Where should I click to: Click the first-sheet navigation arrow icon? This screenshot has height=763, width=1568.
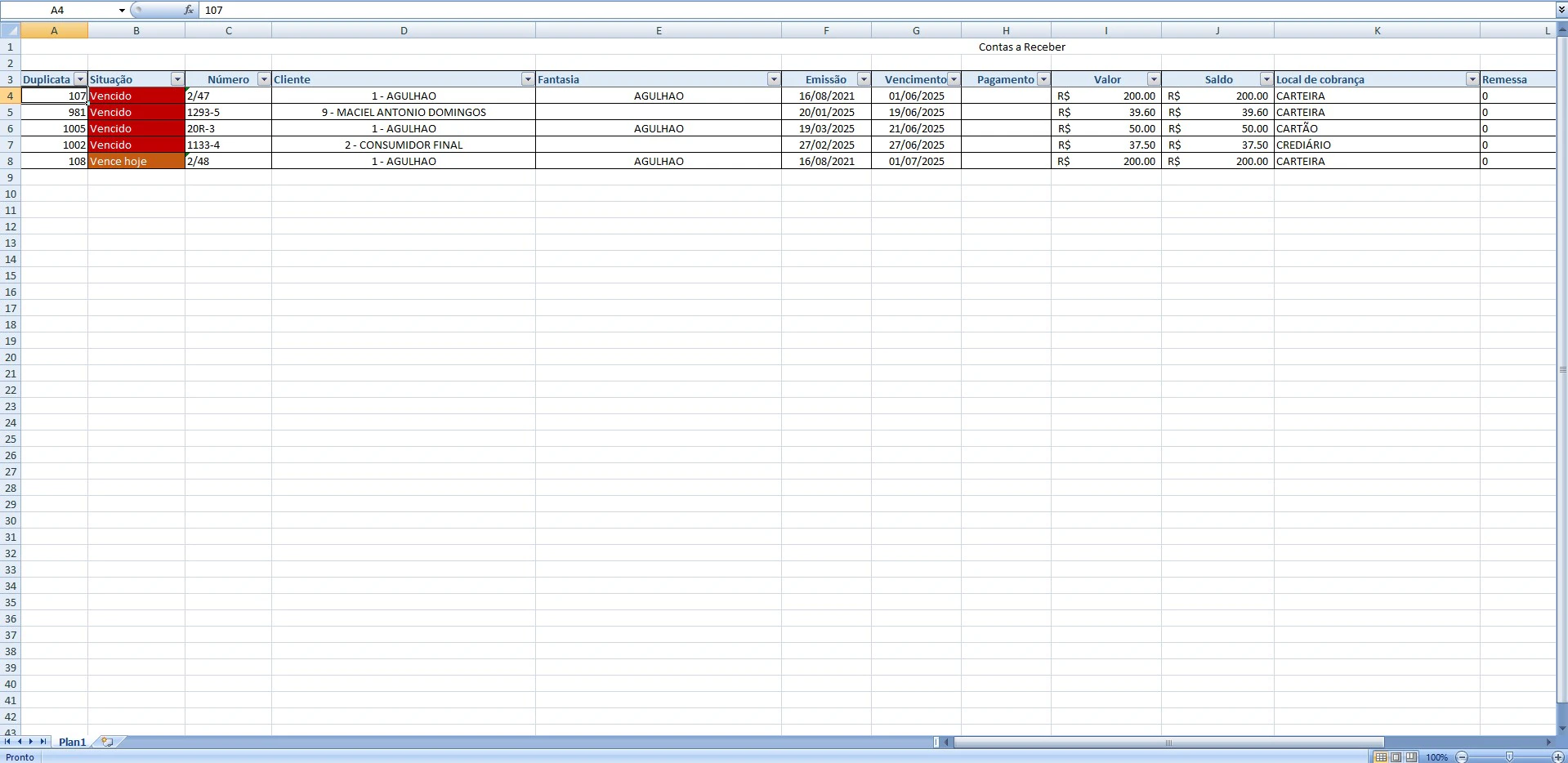pyautogui.click(x=7, y=742)
